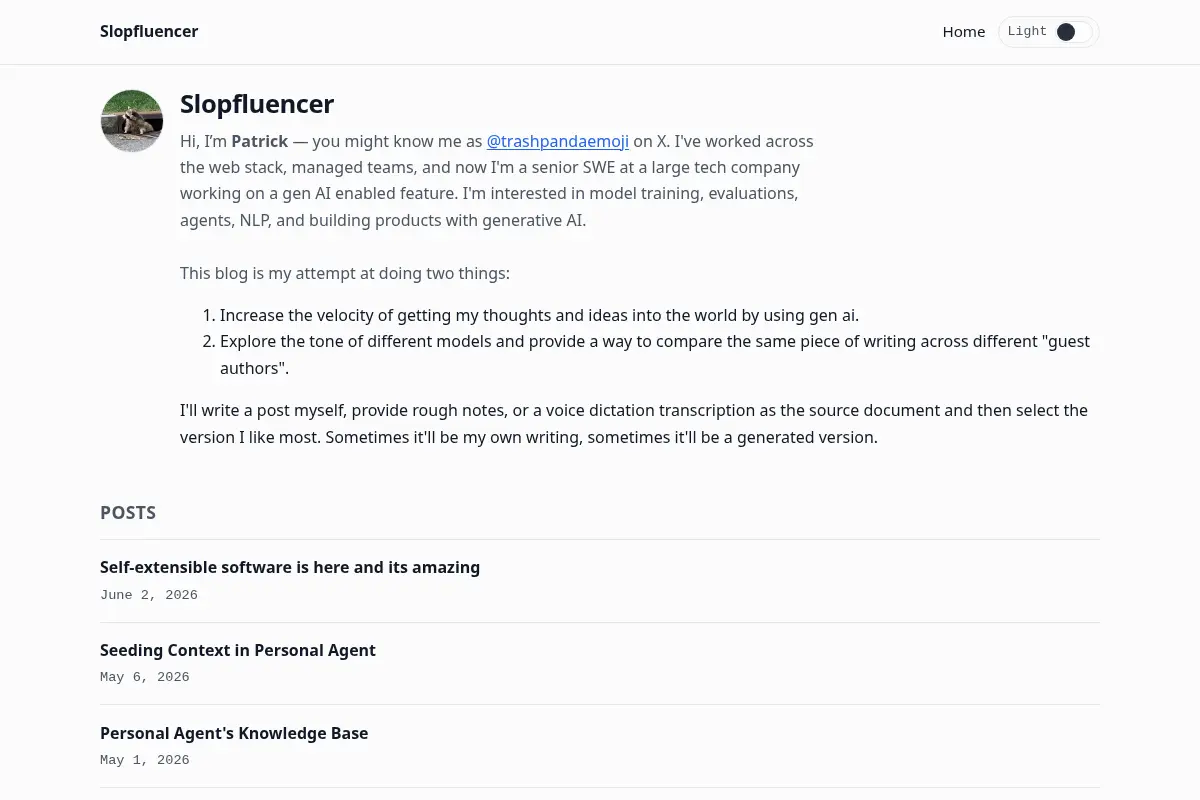
Task: Click the paragraph starting This blog is
Action: [345, 273]
